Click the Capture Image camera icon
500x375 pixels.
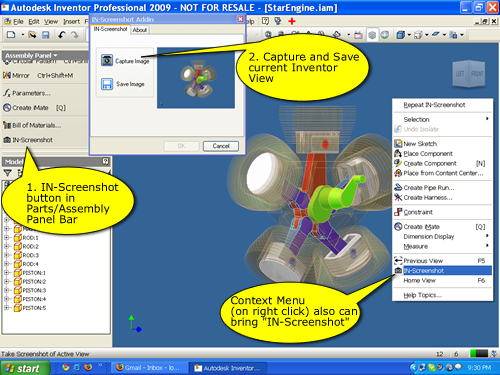[x=107, y=60]
